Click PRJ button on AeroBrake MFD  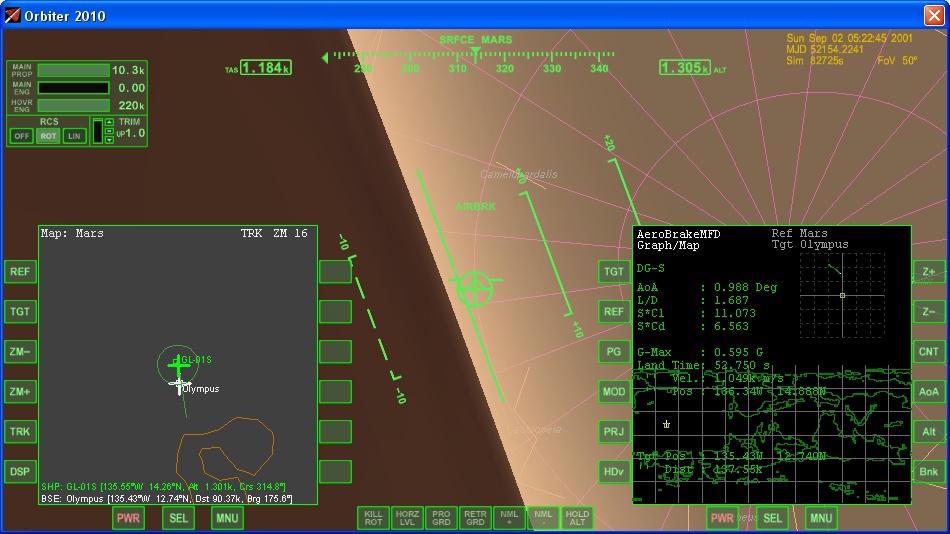[614, 432]
